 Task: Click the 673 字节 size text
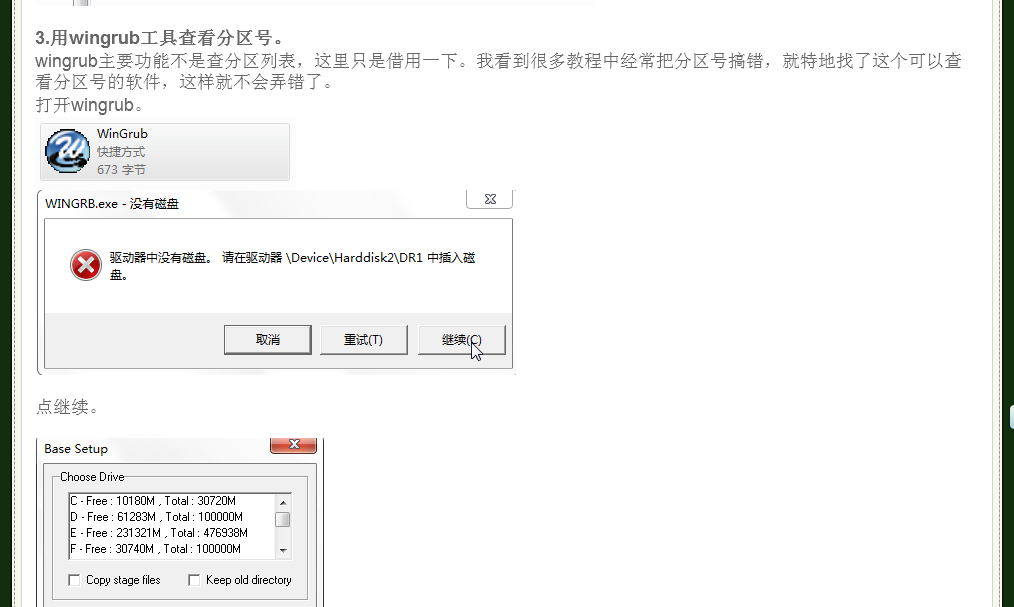(x=121, y=170)
